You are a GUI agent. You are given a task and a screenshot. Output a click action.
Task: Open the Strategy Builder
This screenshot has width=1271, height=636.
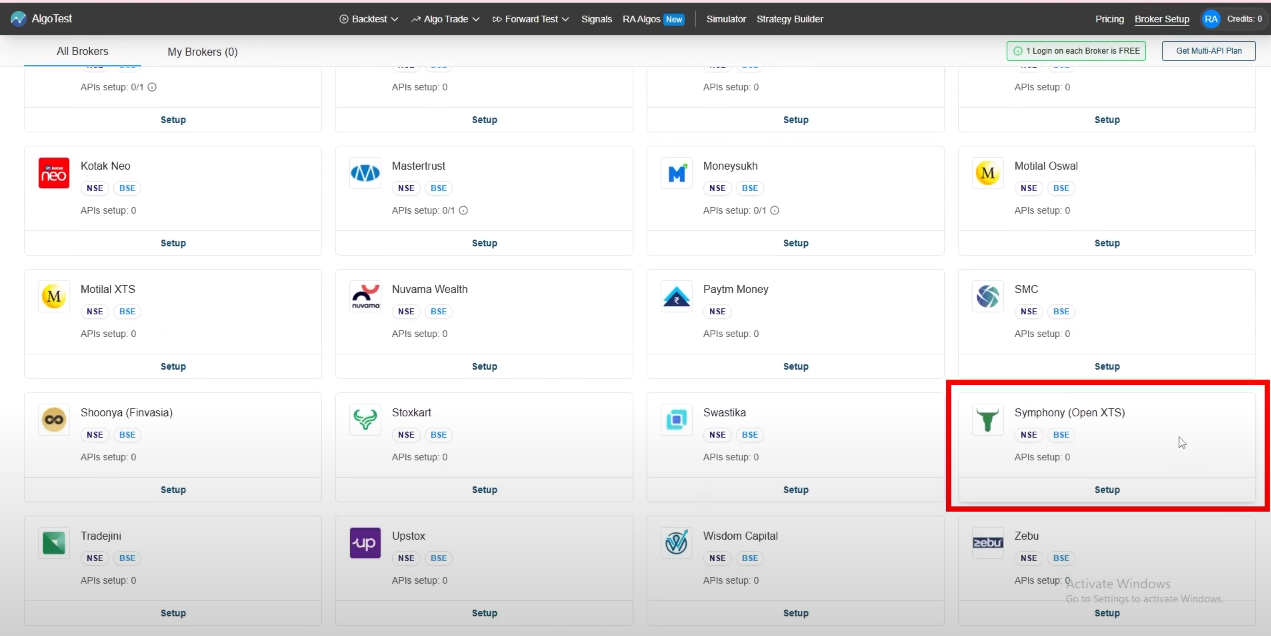pyautogui.click(x=790, y=19)
